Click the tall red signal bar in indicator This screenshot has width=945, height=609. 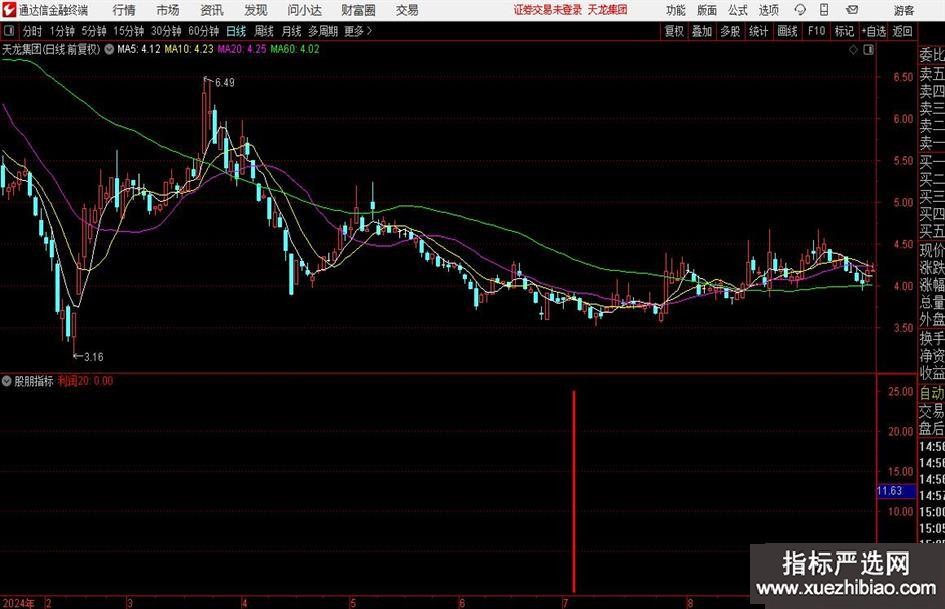[x=574, y=491]
